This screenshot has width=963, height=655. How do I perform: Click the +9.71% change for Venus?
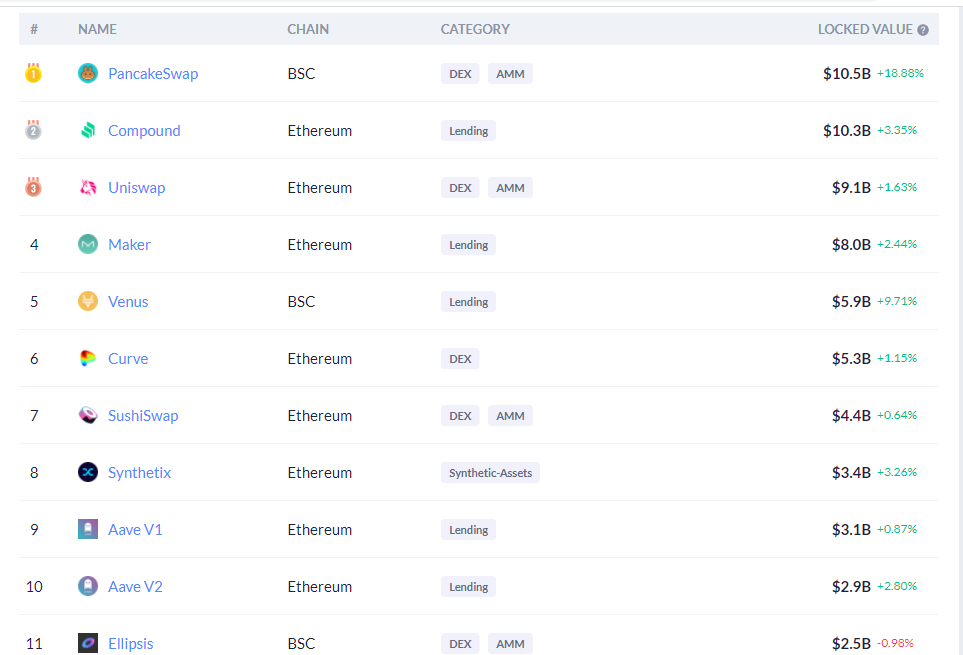click(x=897, y=301)
